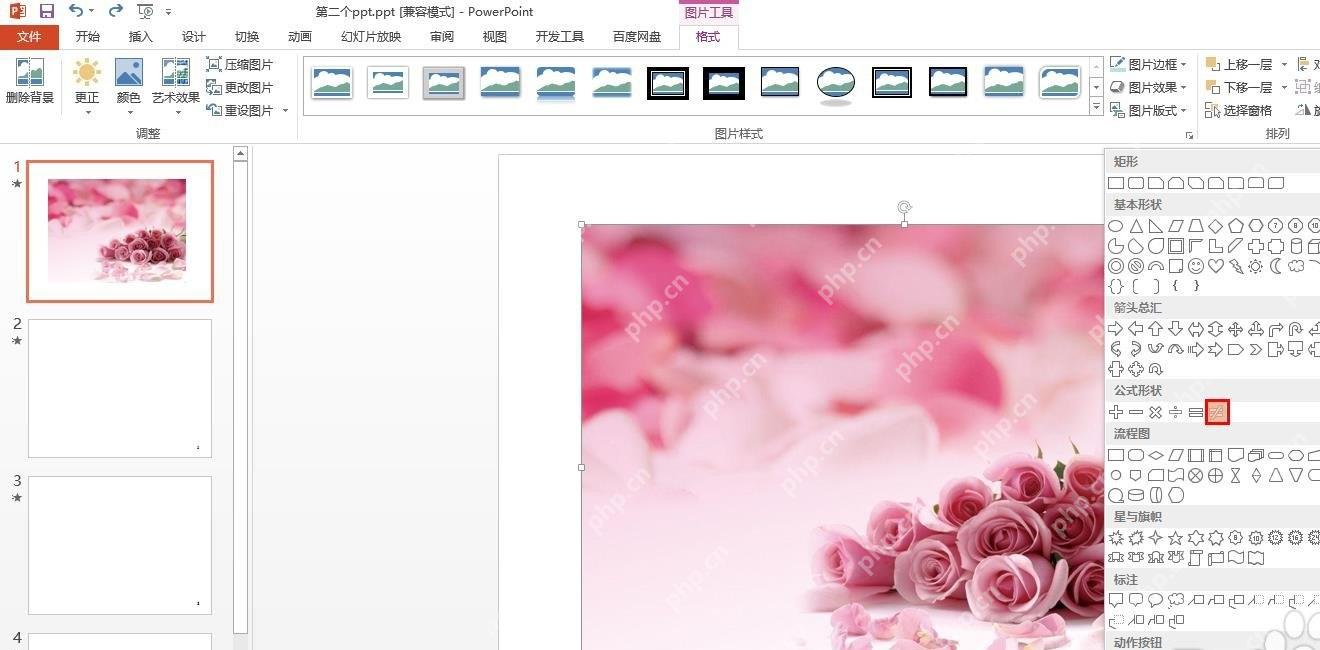The width and height of the screenshot is (1320, 650).
Task: Click Start From Beginning slideshow icon
Action: point(145,11)
